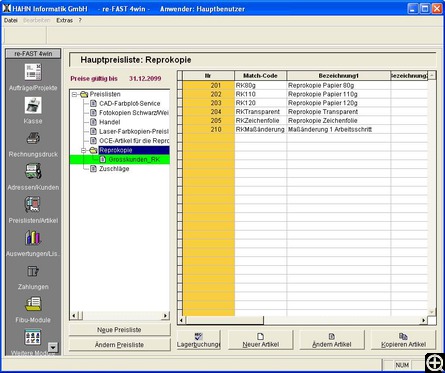Viewport: 445px width, 373px height.
Task: Collapse the Preislisten tree root
Action: pyautogui.click(x=75, y=95)
